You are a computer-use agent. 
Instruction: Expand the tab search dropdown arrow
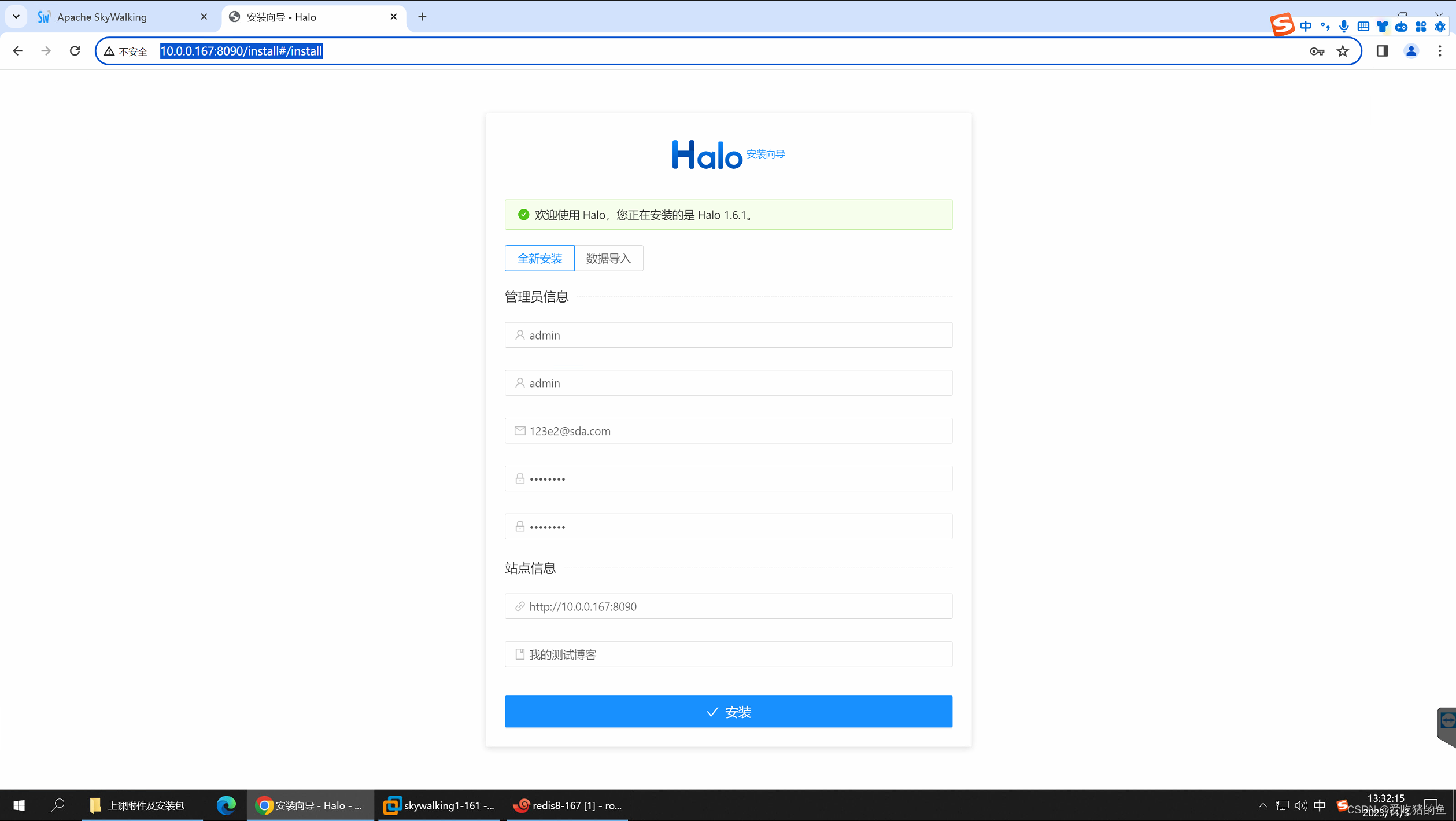(16, 16)
